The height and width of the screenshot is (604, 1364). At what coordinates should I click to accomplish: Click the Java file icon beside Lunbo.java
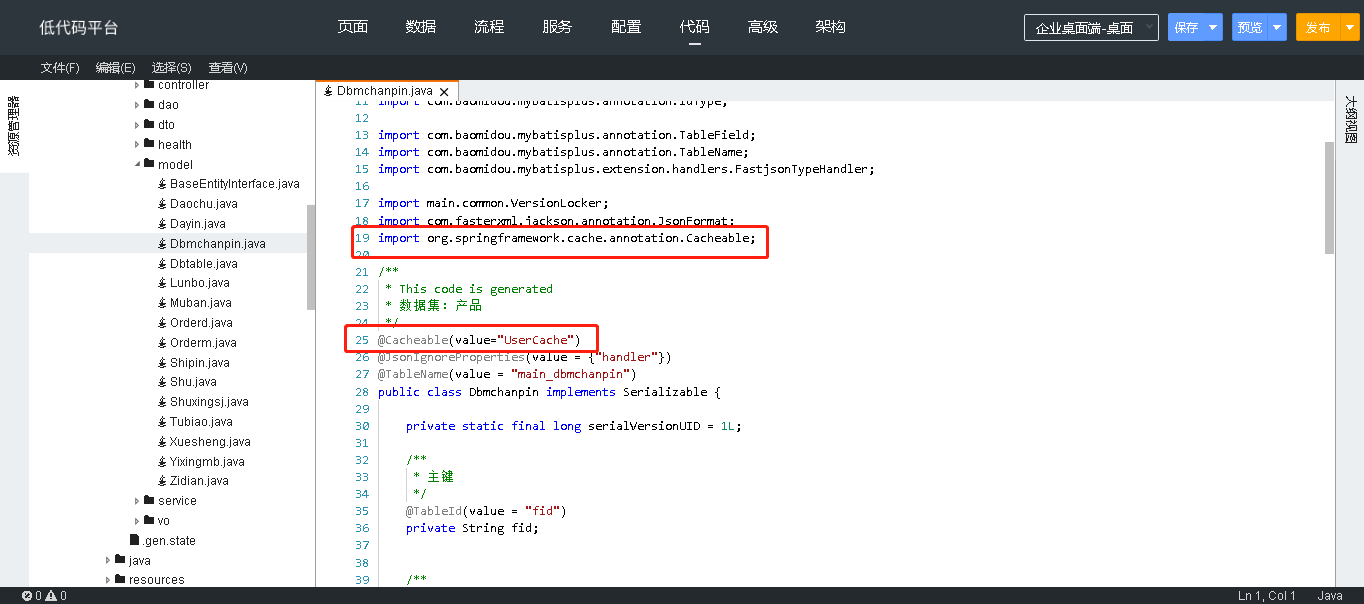[x=161, y=283]
